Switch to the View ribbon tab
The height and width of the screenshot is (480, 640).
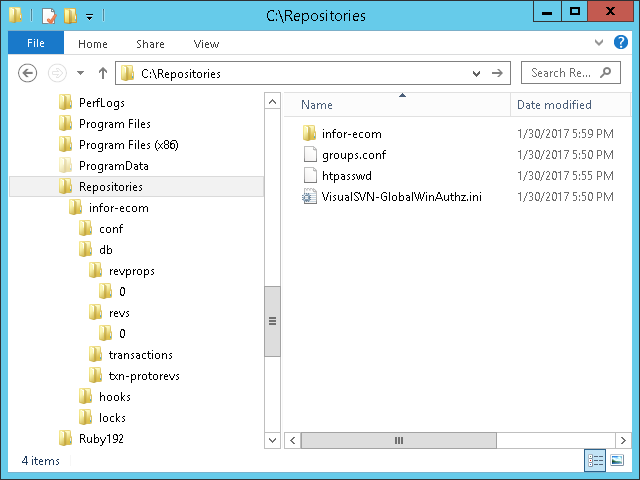click(206, 44)
